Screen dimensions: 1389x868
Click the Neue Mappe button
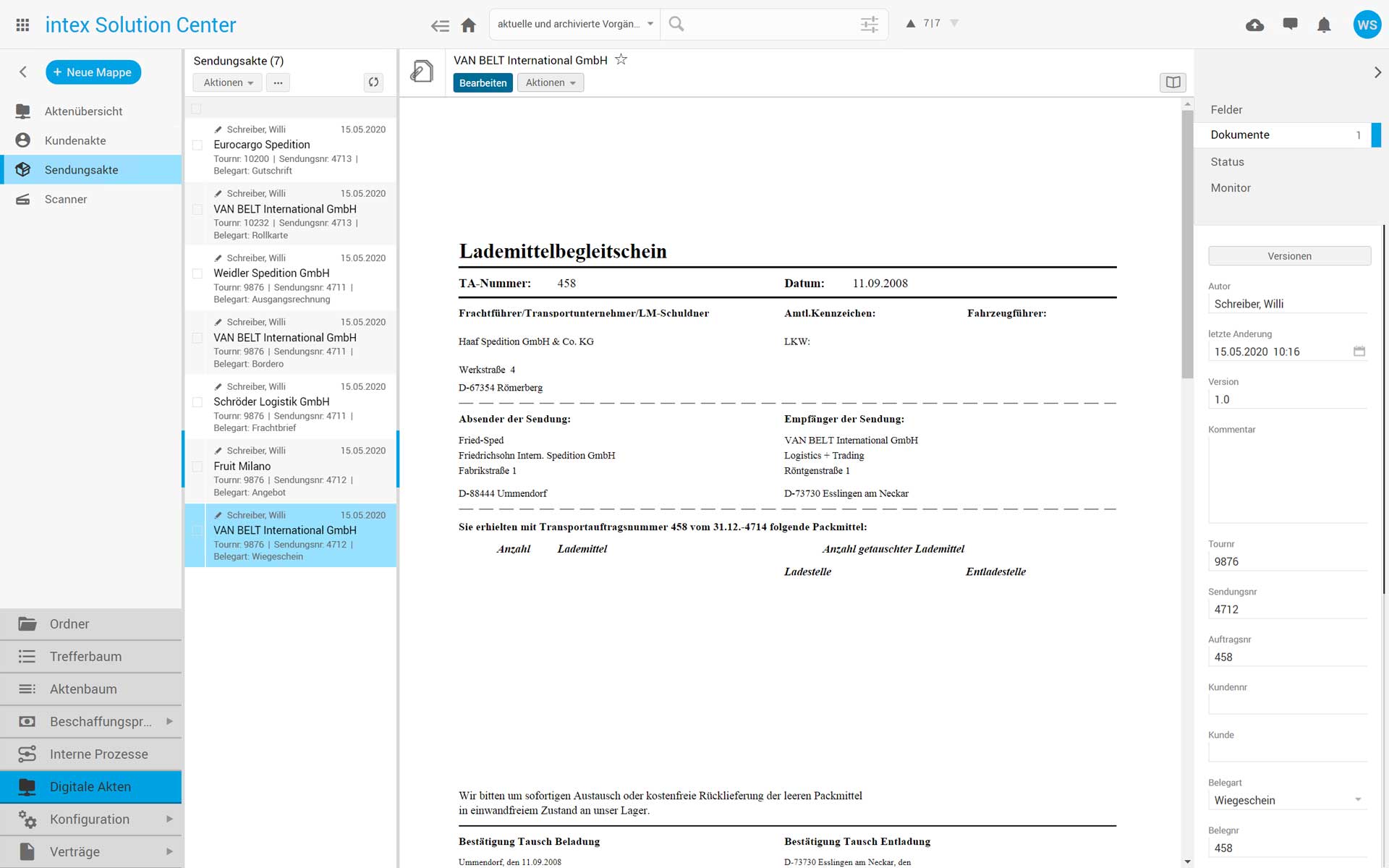93,72
